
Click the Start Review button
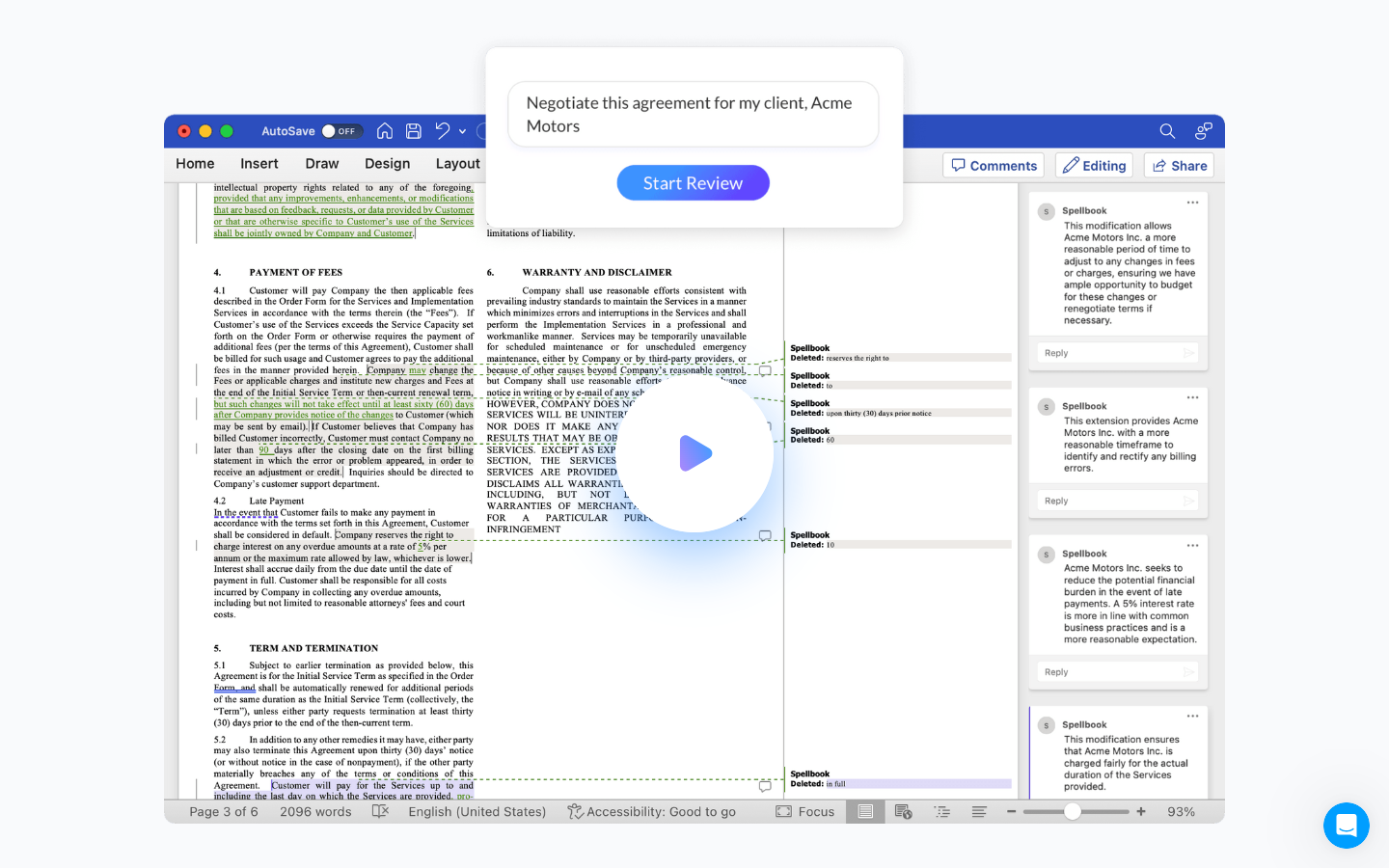pos(693,183)
